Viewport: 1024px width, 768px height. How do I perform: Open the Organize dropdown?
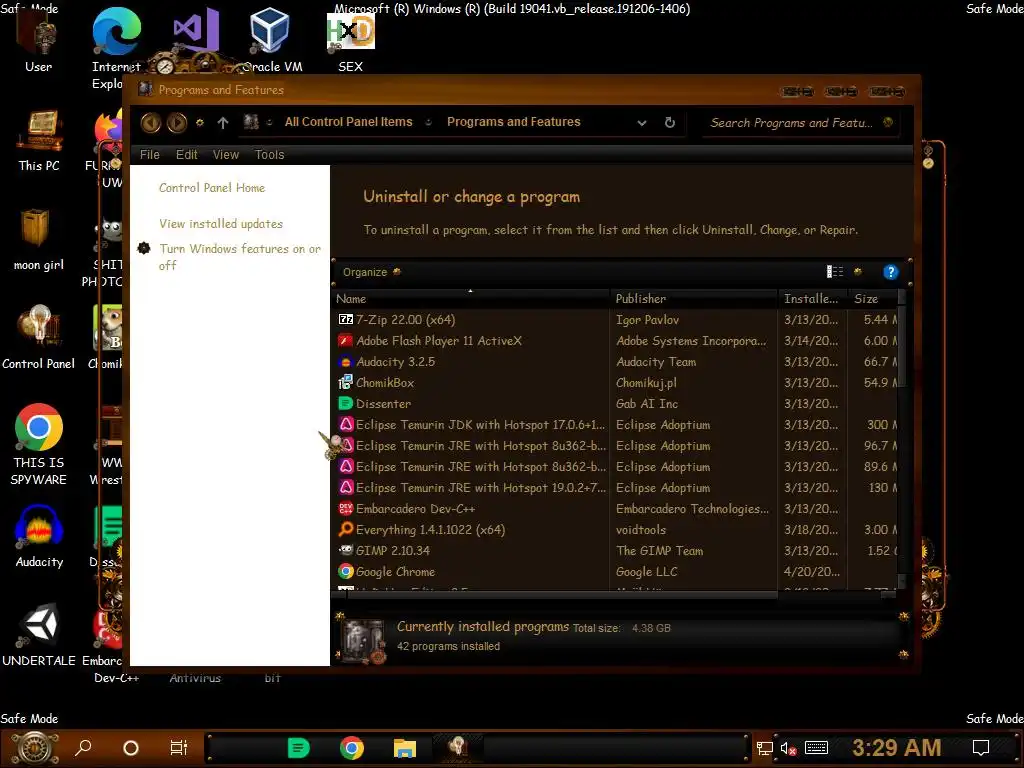coord(372,272)
